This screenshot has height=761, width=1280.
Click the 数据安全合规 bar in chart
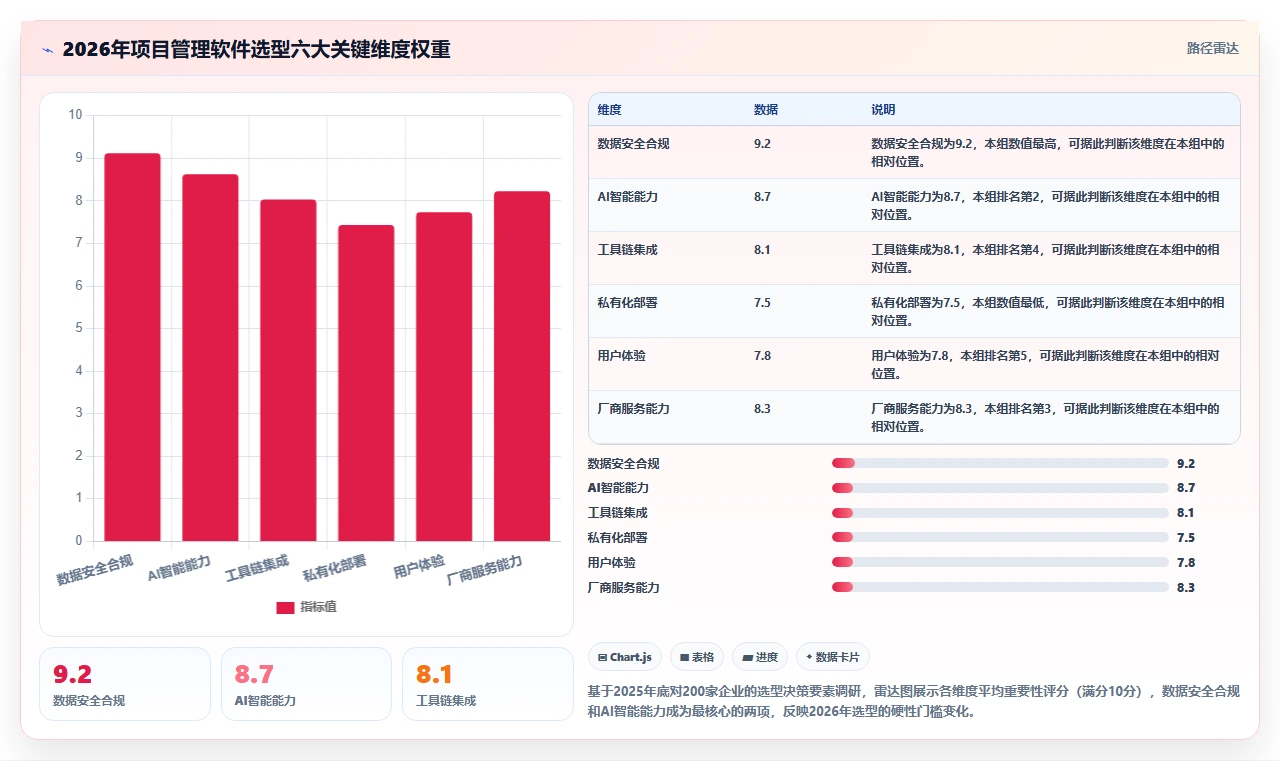point(132,347)
